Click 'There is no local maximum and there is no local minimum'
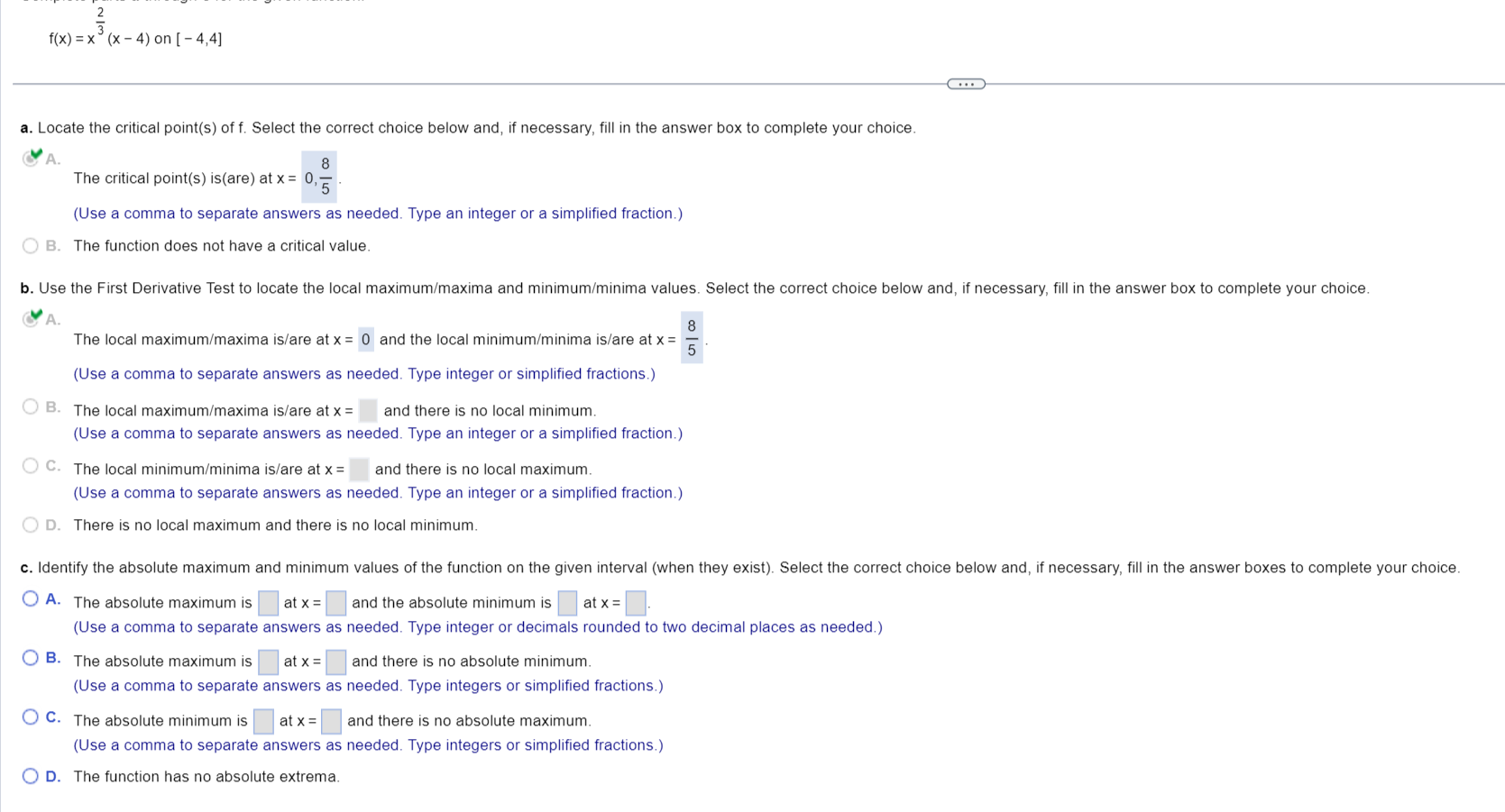This screenshot has height=812, width=1505. [276, 525]
